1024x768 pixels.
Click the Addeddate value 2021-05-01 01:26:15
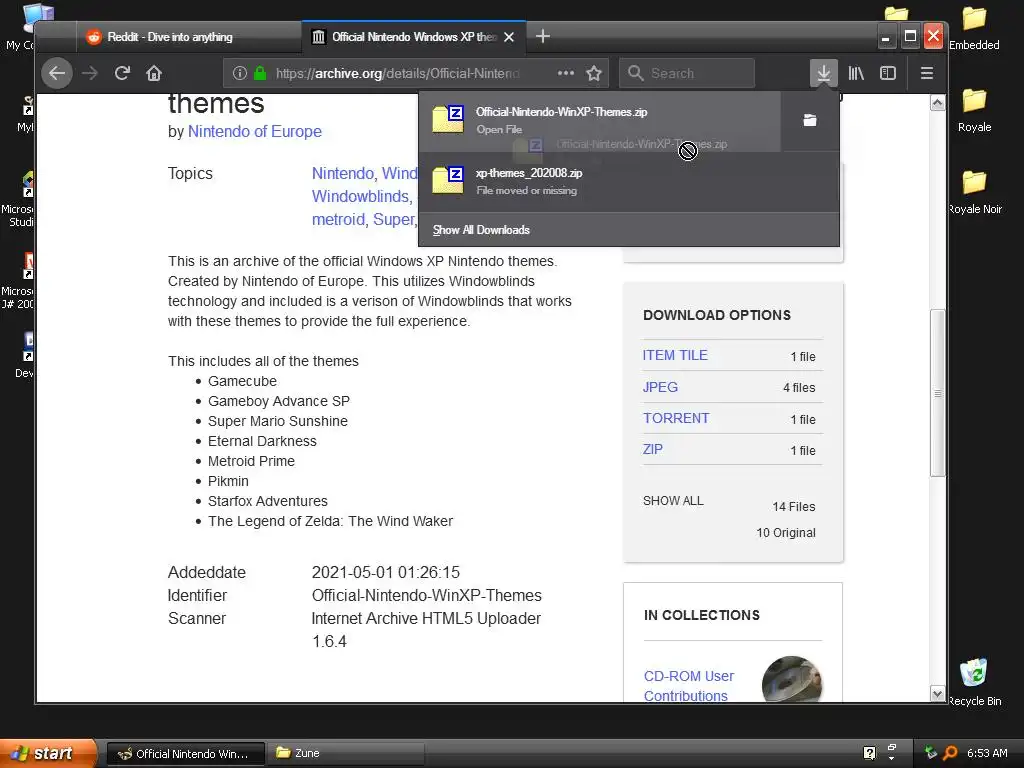coord(385,572)
